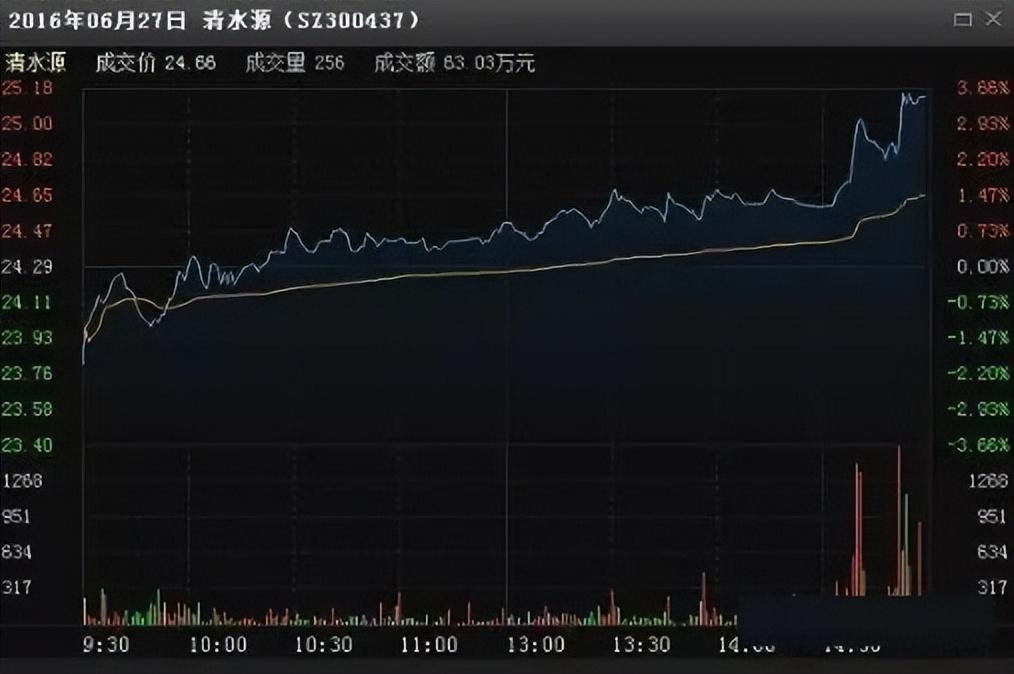Screen dimensions: 1014x674
Task: Click the 10:30 time axis label
Action: coord(324,644)
